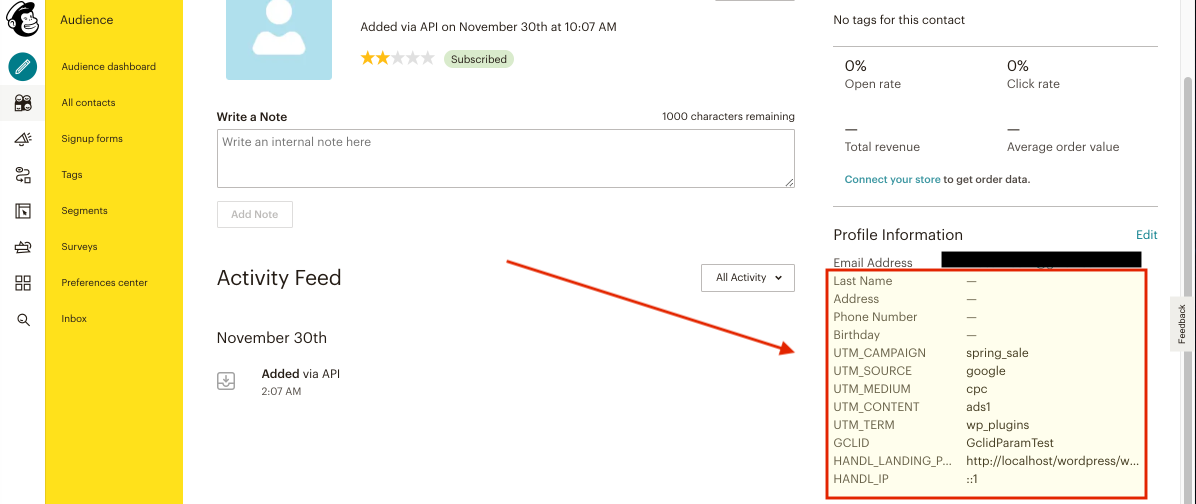1196x504 pixels.
Task: Select the Audience icon in left rail
Action: [x=23, y=103]
